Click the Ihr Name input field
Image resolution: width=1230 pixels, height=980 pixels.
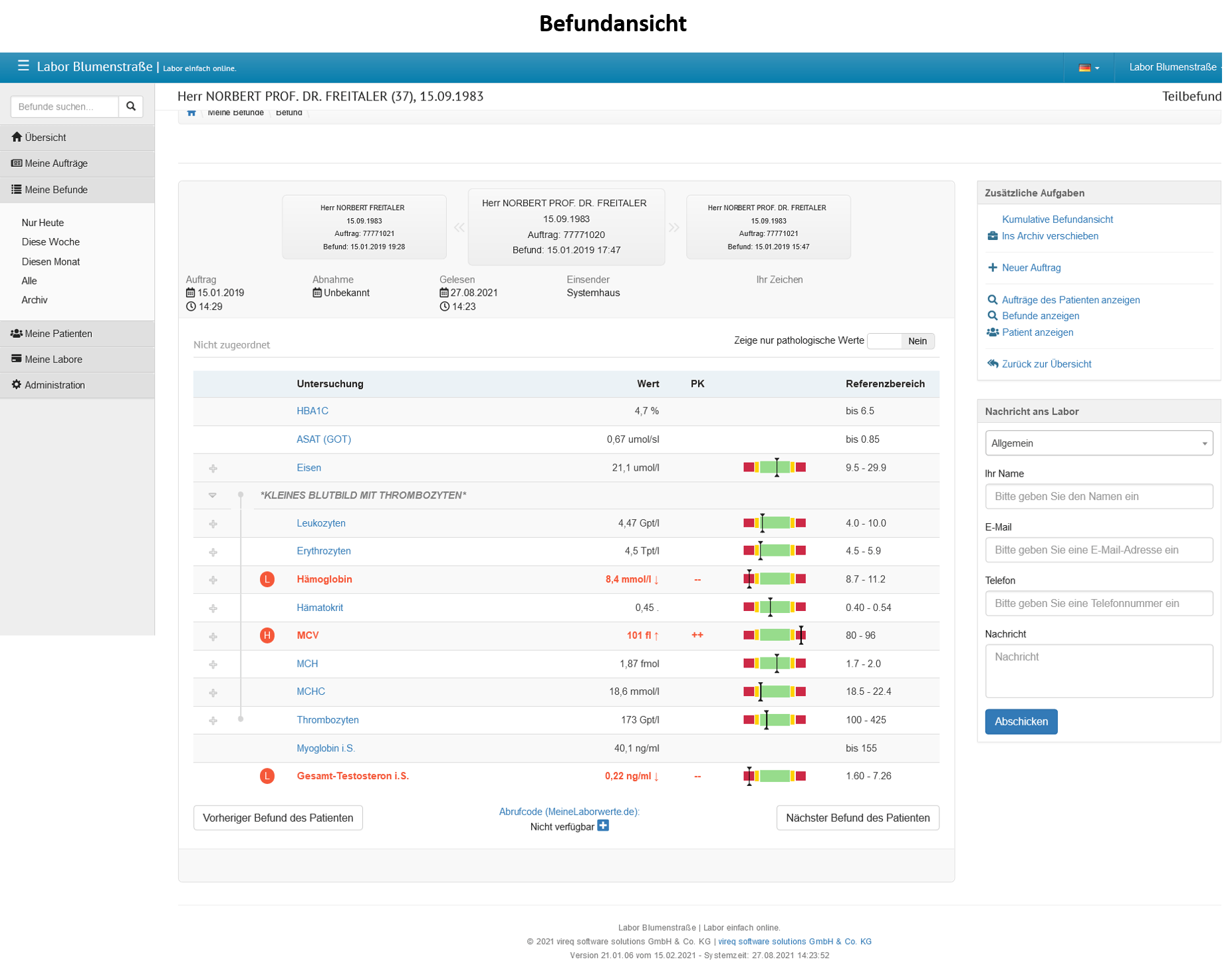click(x=1098, y=497)
